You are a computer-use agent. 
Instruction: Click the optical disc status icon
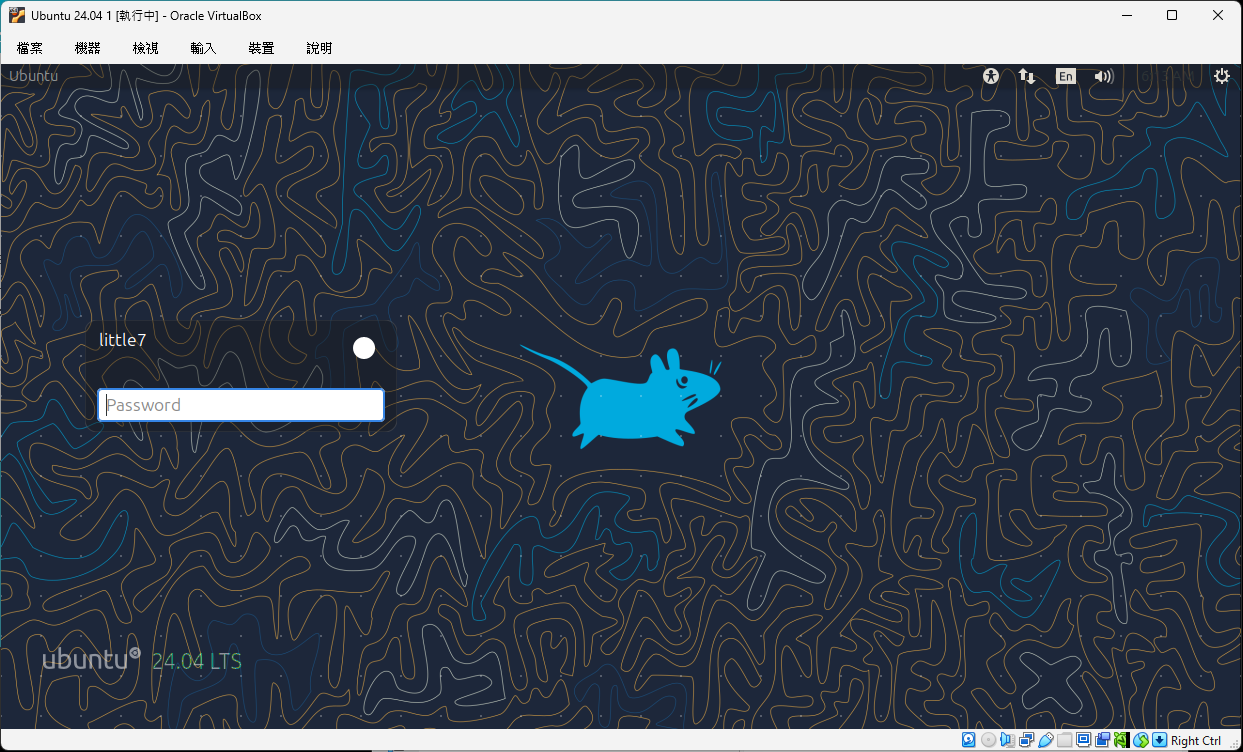[x=989, y=740]
